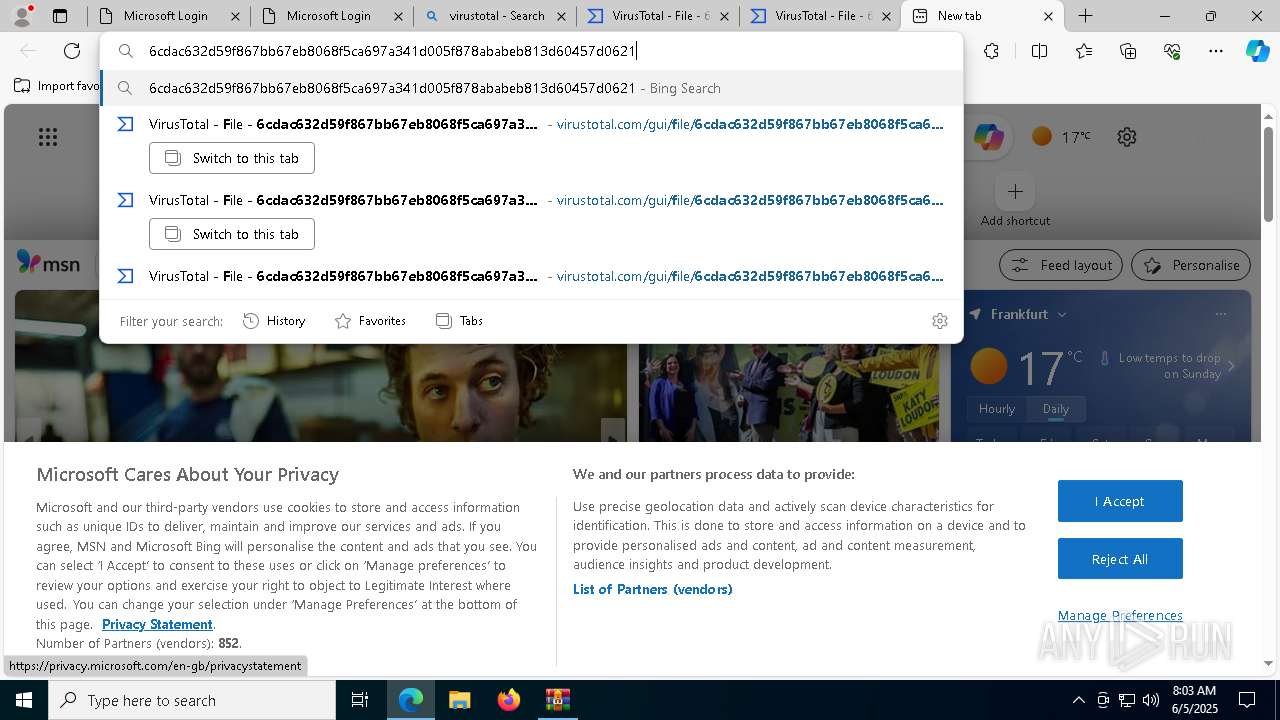Open WinRAR from the taskbar

tap(557, 700)
